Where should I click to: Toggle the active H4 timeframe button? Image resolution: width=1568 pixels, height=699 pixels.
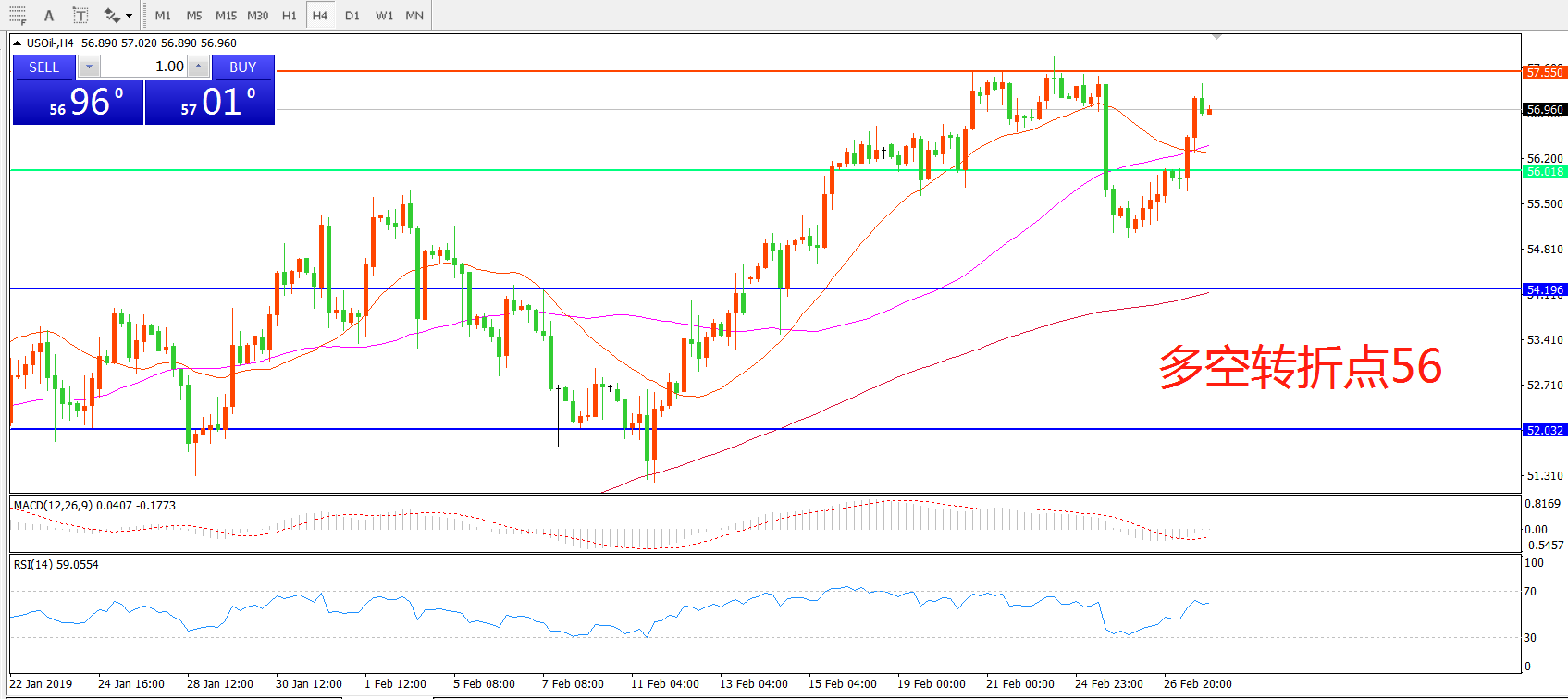(320, 16)
